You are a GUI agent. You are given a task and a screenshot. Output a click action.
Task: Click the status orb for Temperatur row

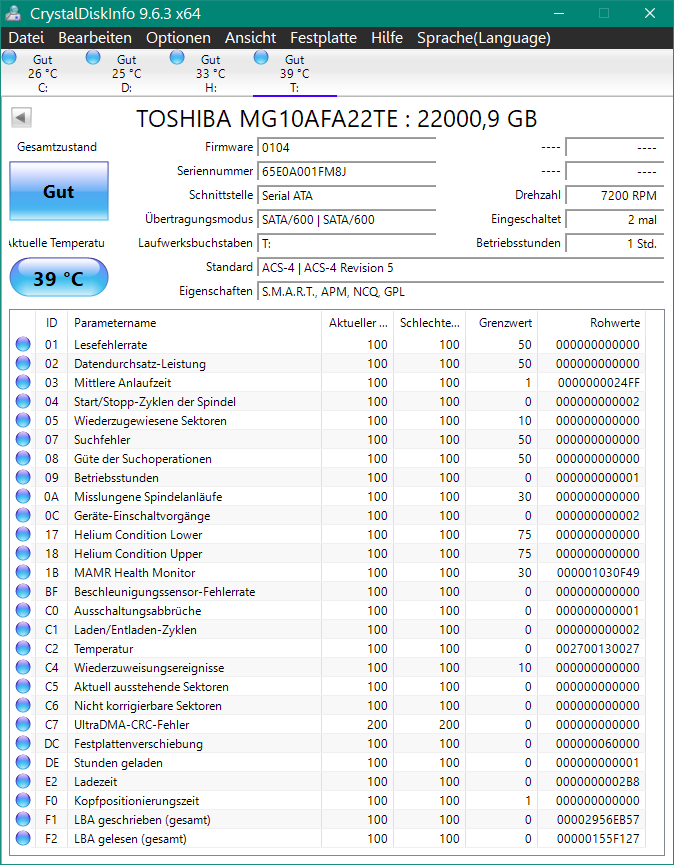pyautogui.click(x=23, y=648)
